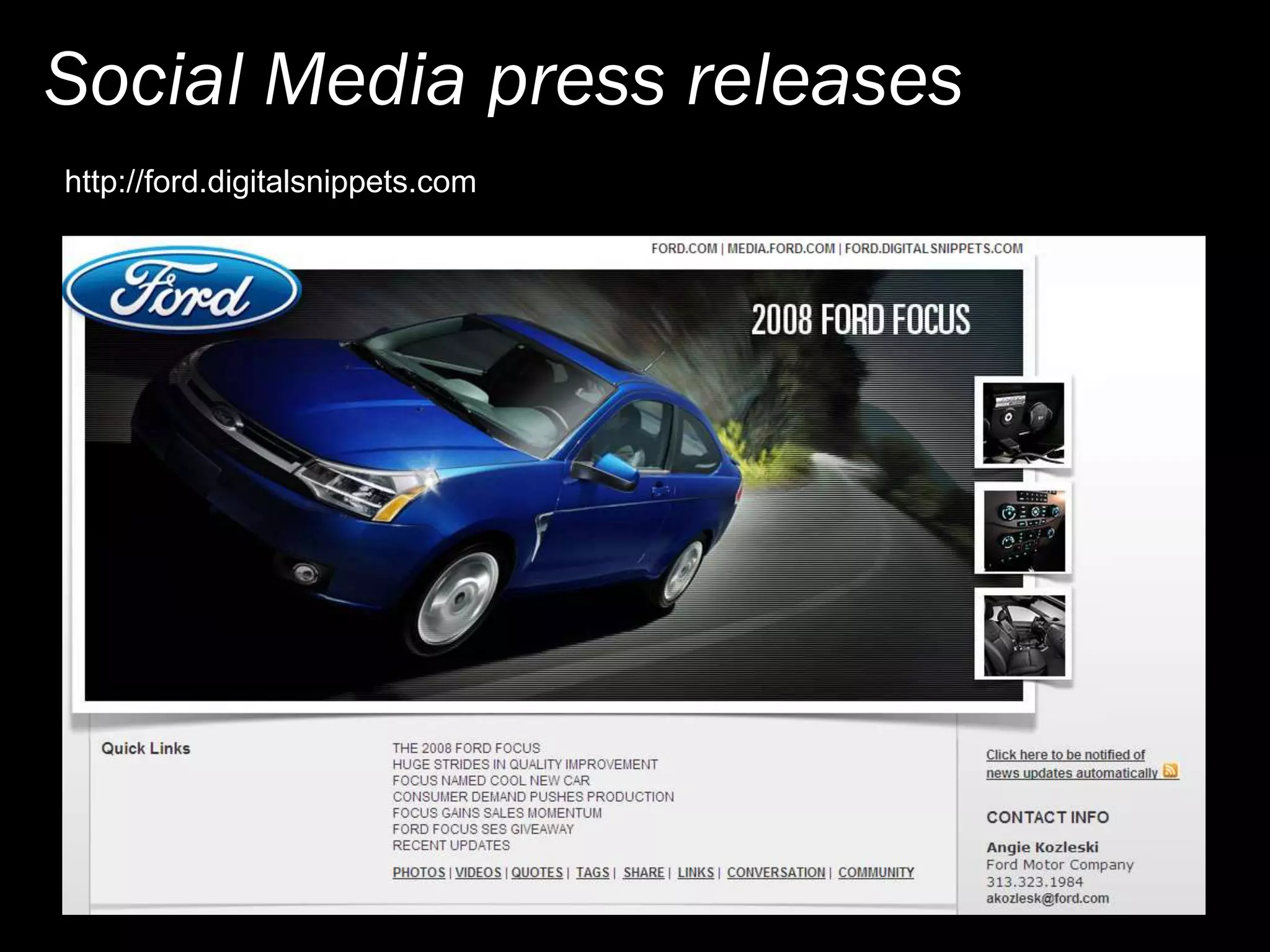This screenshot has height=952, width=1270.
Task: Go to FORD.COM top link
Action: pos(683,249)
